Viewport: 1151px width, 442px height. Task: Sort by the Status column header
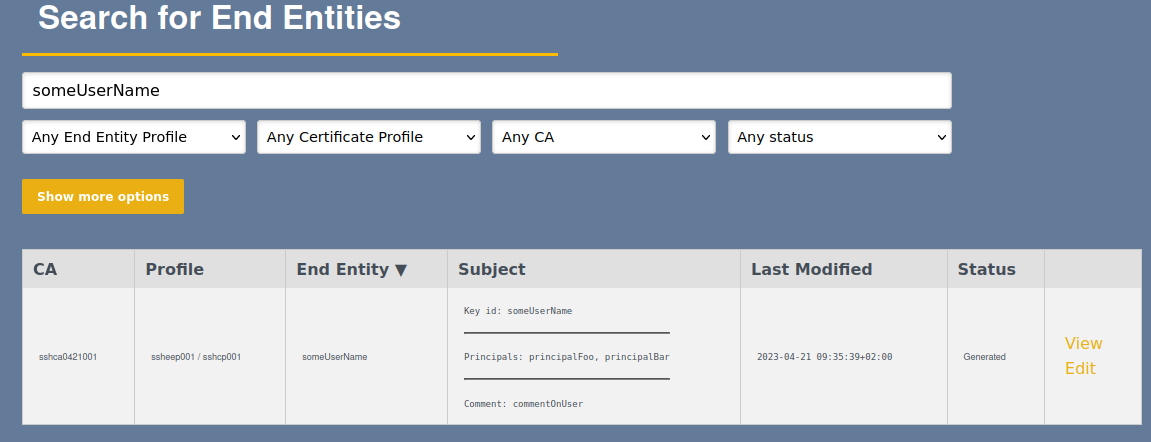(x=986, y=269)
